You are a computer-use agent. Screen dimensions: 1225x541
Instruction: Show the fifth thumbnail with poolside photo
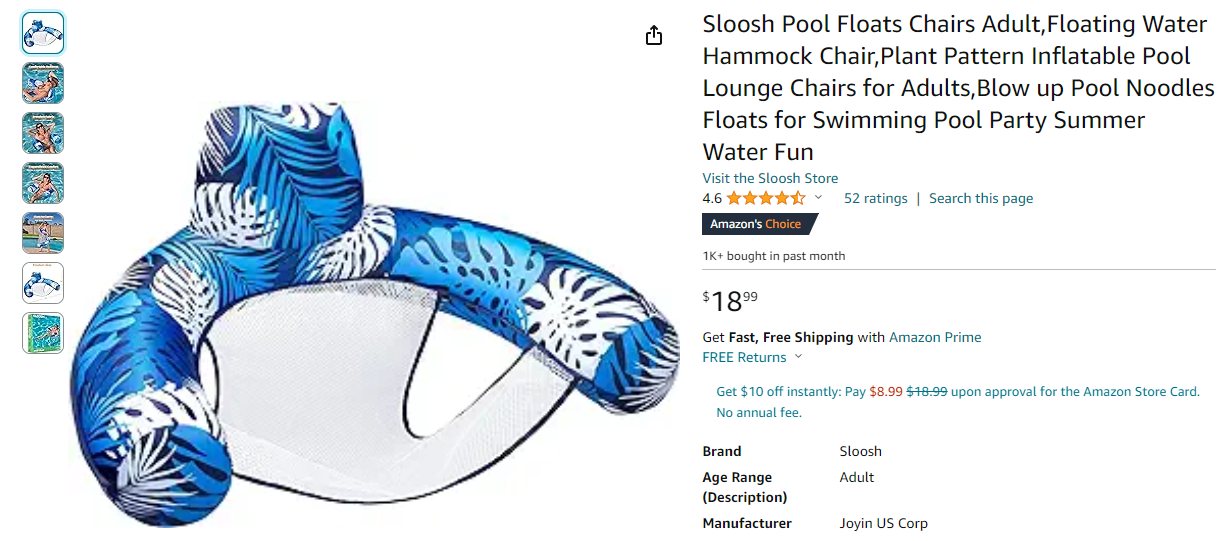click(x=43, y=233)
